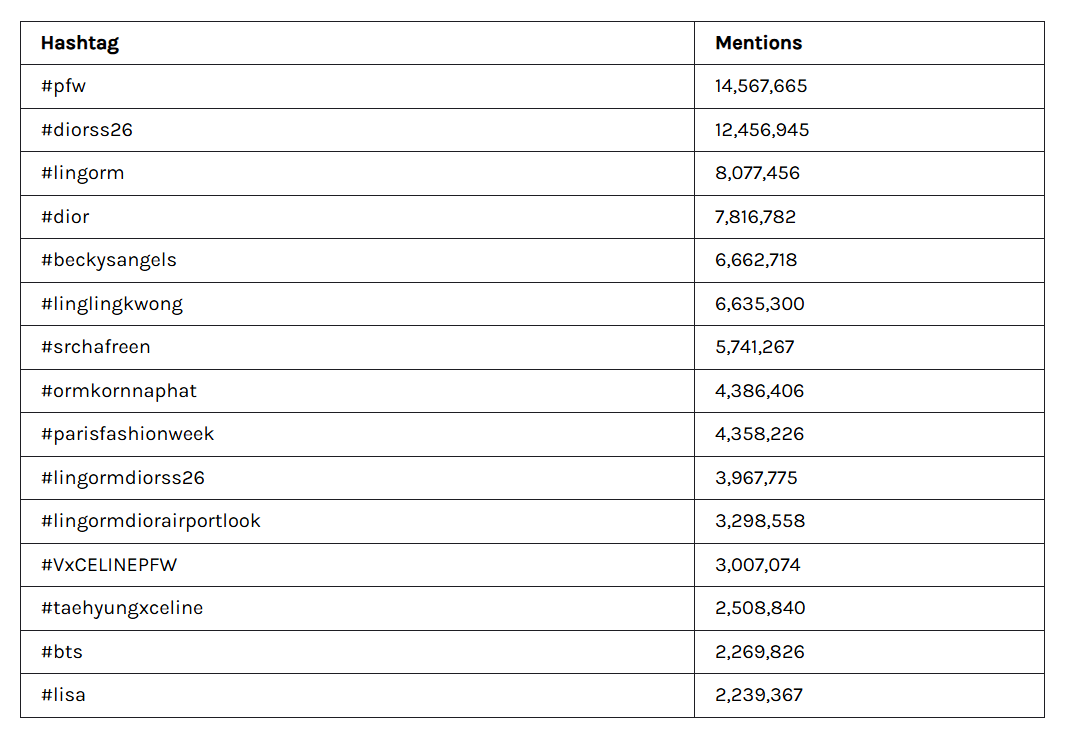
Task: Select the #taehyungxceline cell
Action: click(x=122, y=608)
